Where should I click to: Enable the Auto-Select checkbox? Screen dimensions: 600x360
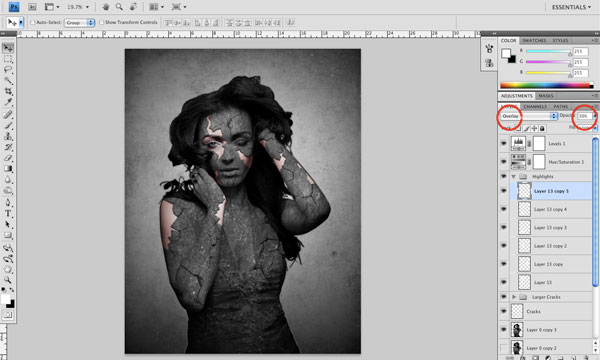click(x=33, y=23)
